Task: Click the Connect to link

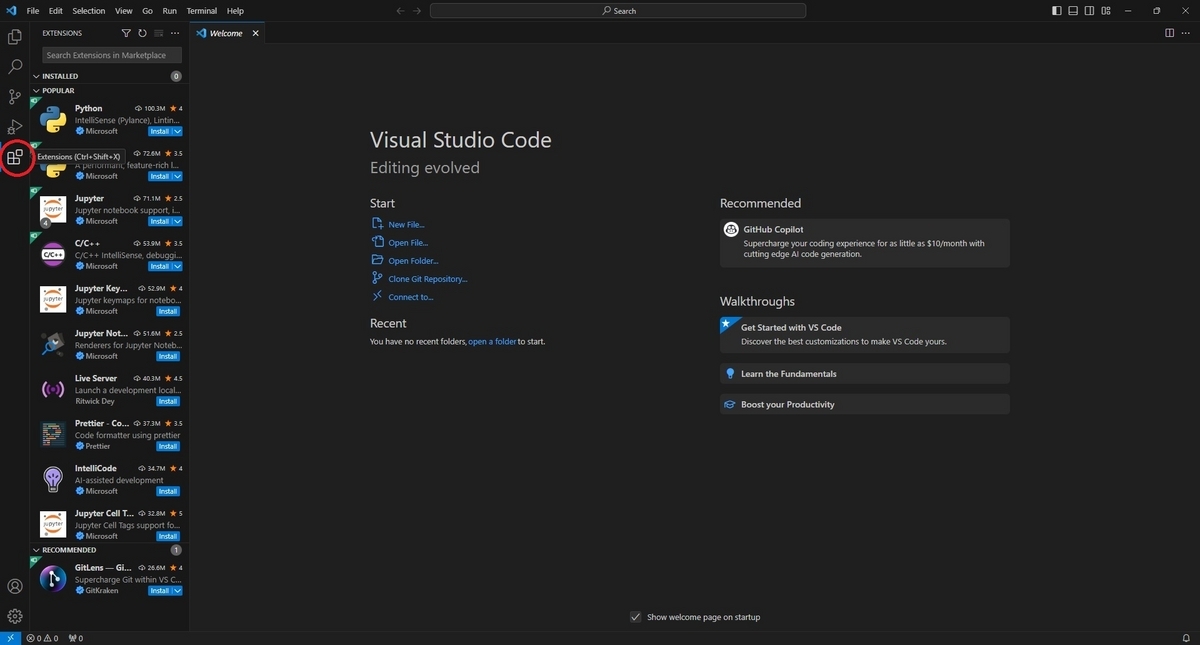Action: (x=411, y=297)
